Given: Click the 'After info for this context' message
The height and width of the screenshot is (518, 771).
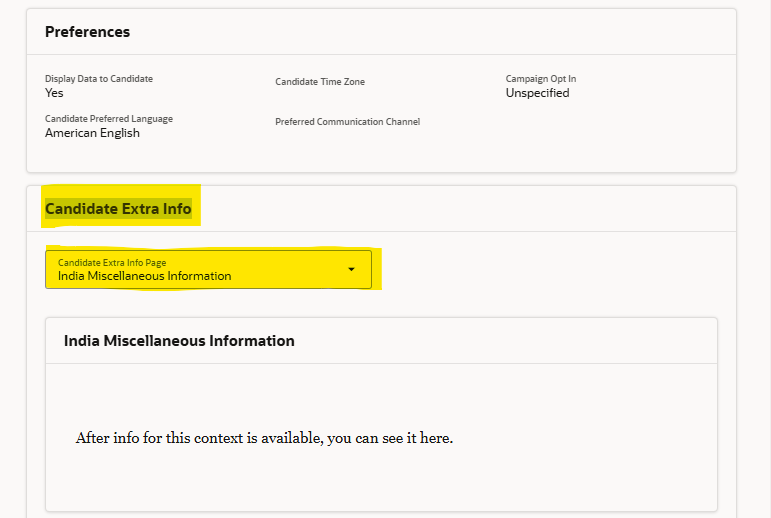Looking at the screenshot, I should point(264,438).
